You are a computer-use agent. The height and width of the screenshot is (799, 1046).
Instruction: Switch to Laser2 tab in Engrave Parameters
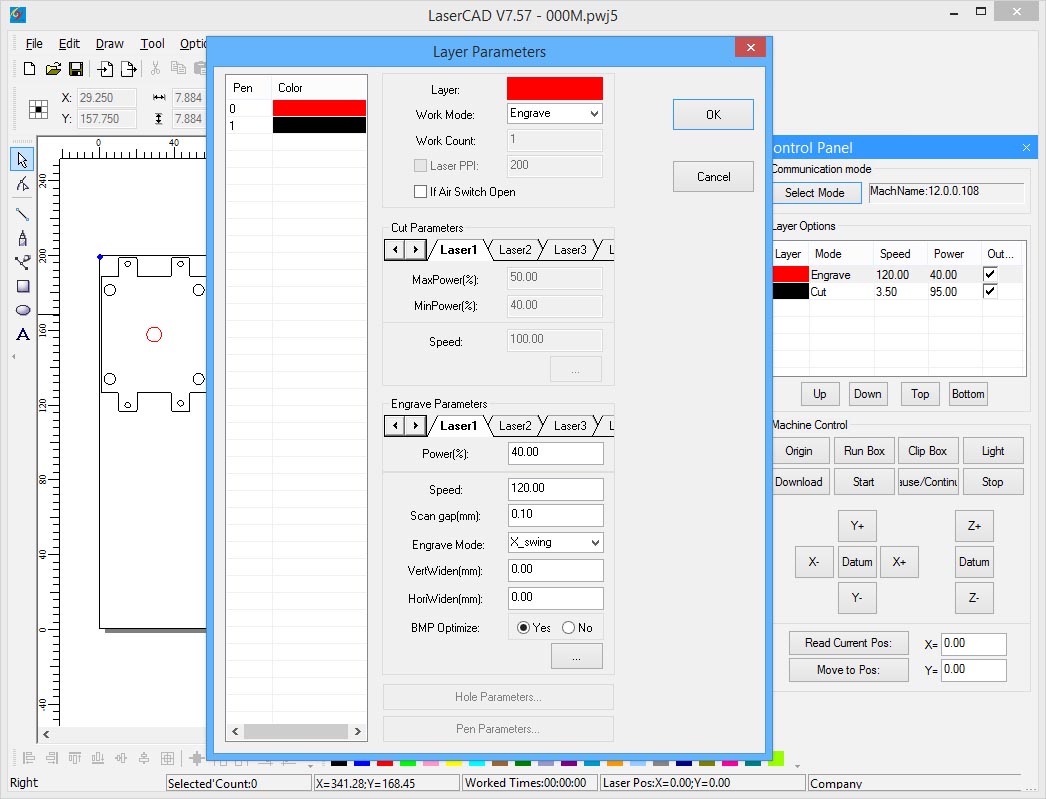click(x=515, y=426)
